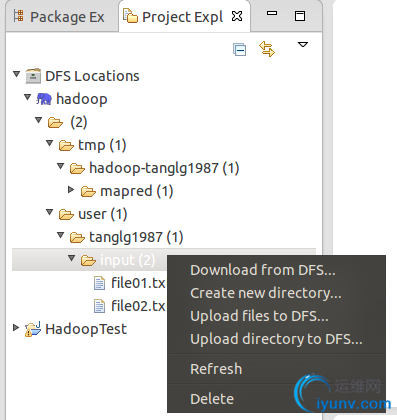The image size is (397, 420).
Task: Select the tmp (1) tree row
Action: pos(102,145)
